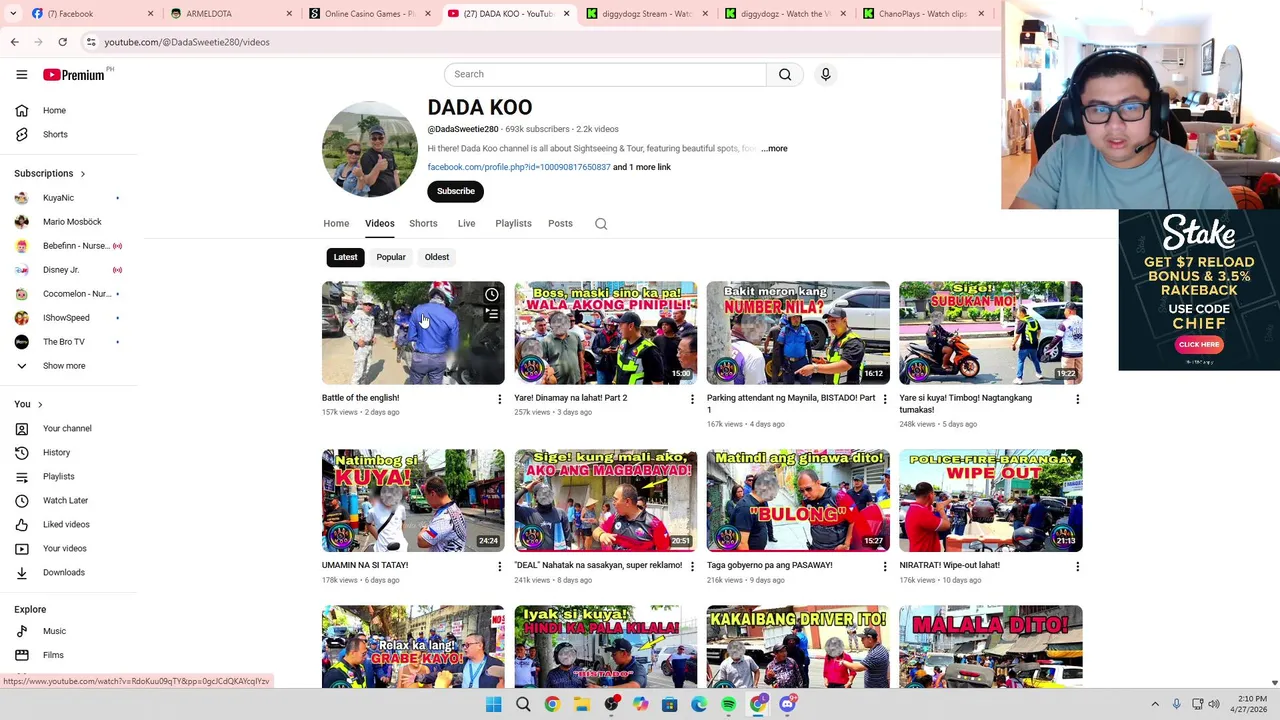This screenshot has height=720, width=1280.
Task: Expand the You section chevron
Action: (40, 404)
